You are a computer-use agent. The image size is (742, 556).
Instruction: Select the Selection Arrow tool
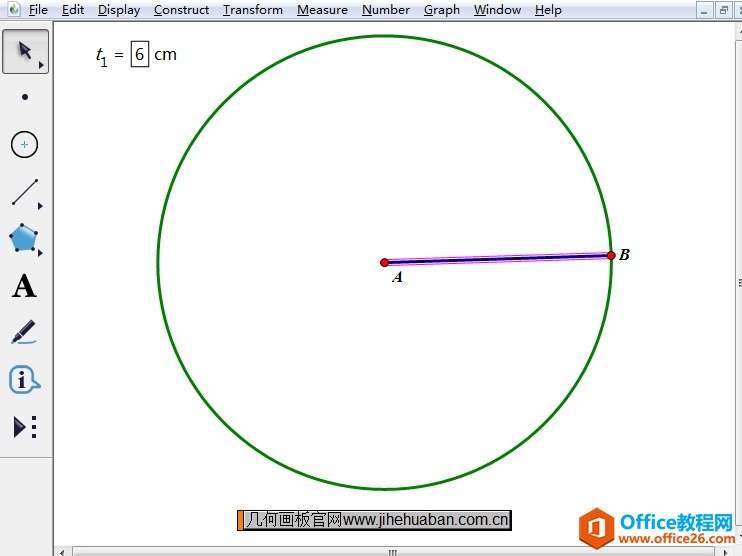point(25,51)
